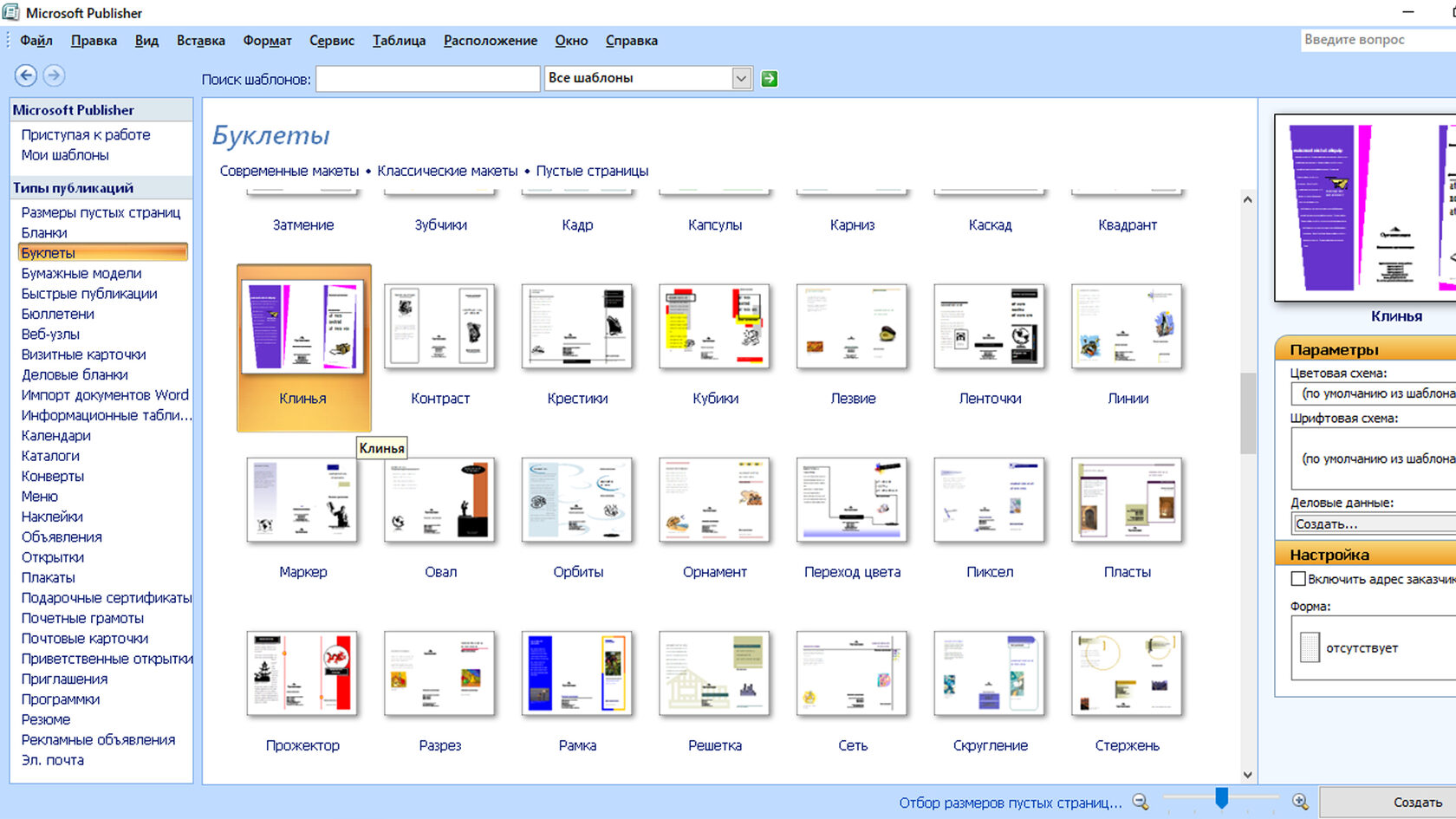
Task: Open the Файл menu
Action: pos(36,41)
